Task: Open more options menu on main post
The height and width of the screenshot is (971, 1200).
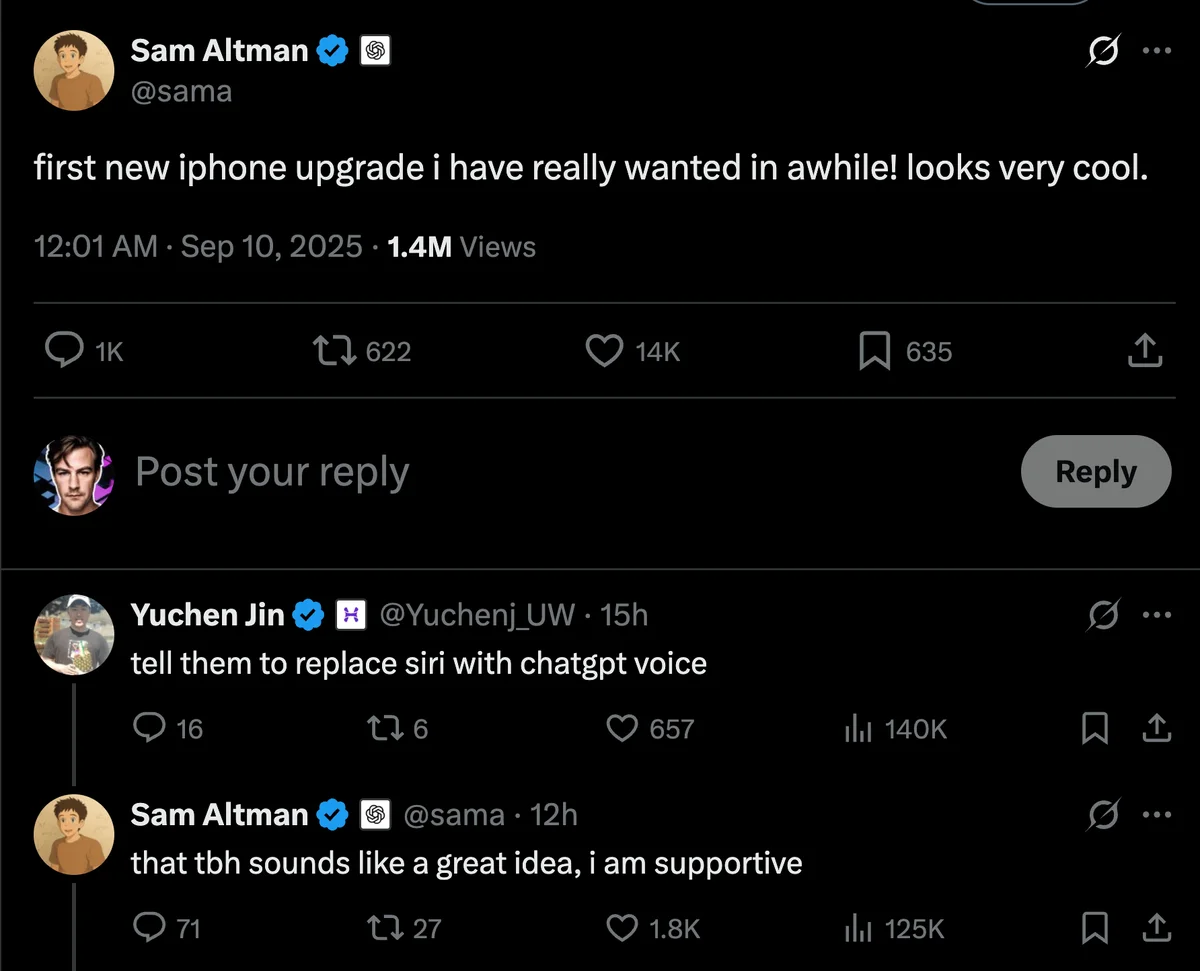Action: [1156, 51]
